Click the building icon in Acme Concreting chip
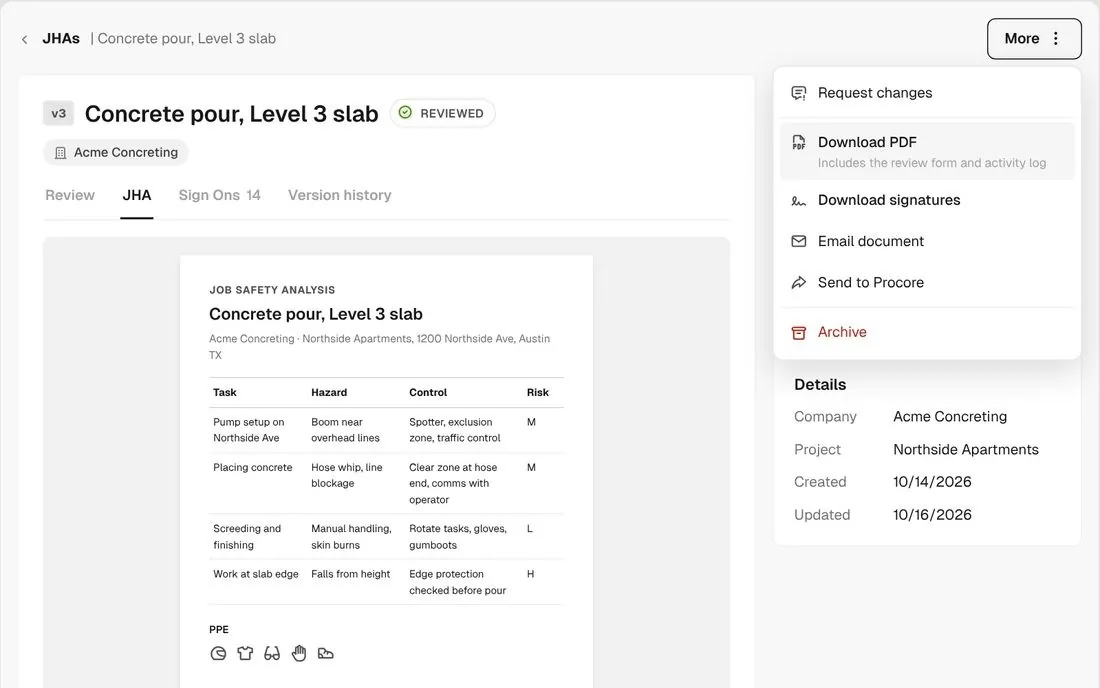This screenshot has height=688, width=1100. click(x=60, y=152)
